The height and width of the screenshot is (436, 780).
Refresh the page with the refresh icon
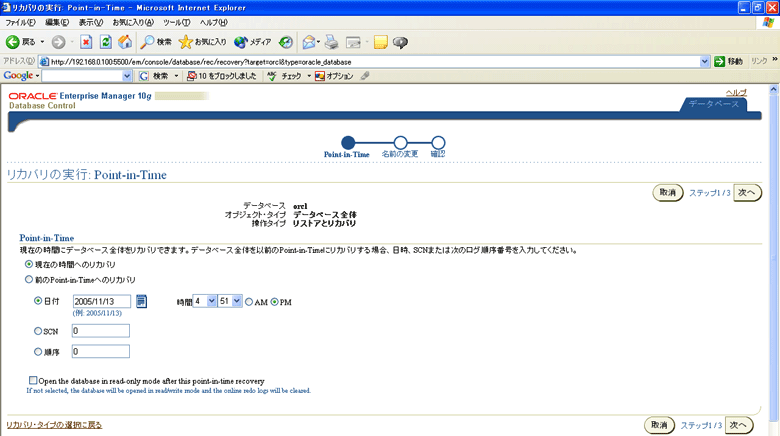pos(105,42)
